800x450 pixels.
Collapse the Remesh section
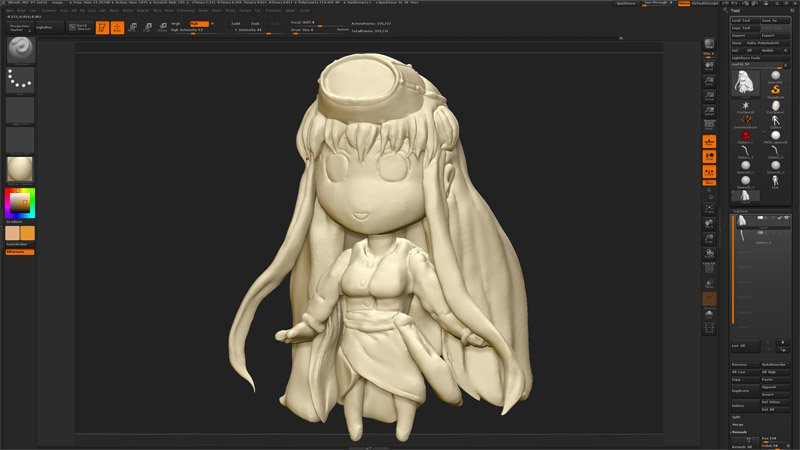741,433
